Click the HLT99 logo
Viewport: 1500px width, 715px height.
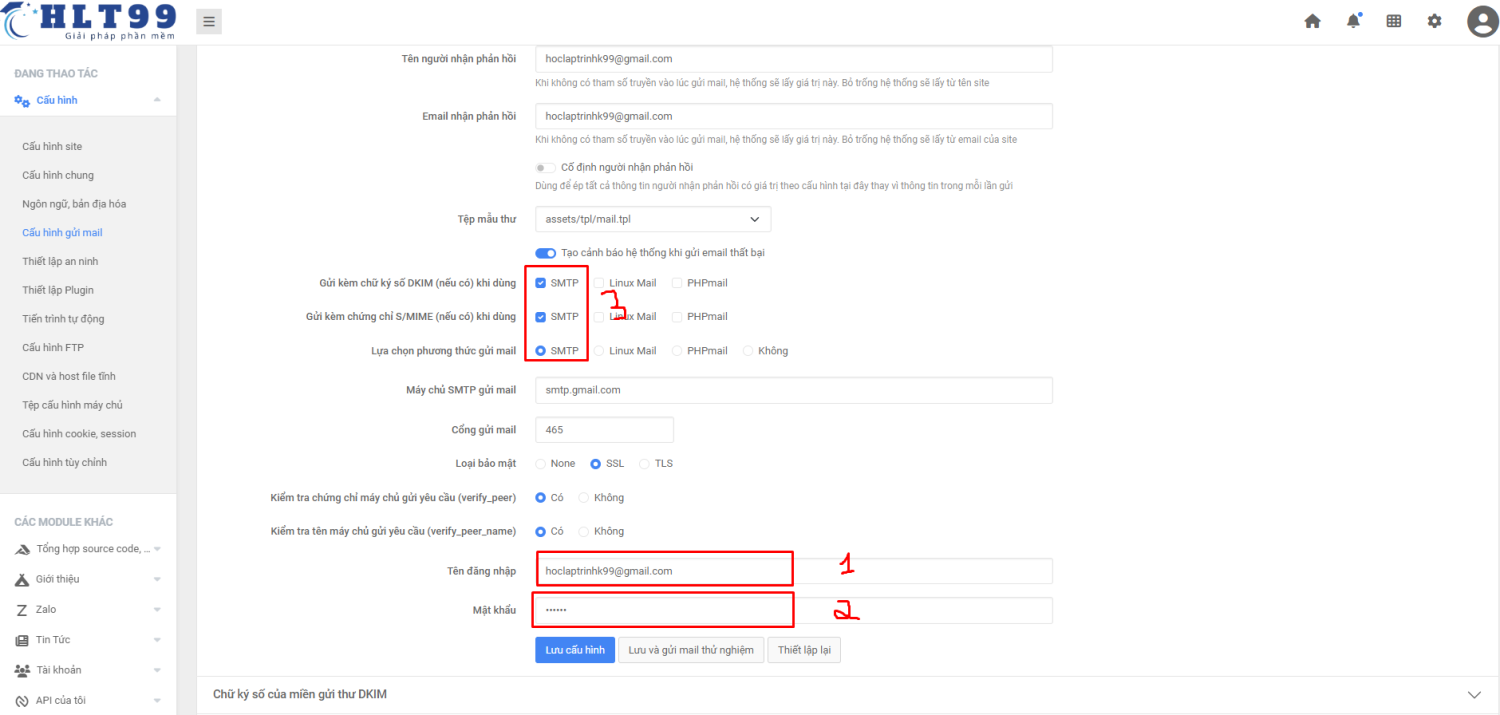tap(90, 21)
